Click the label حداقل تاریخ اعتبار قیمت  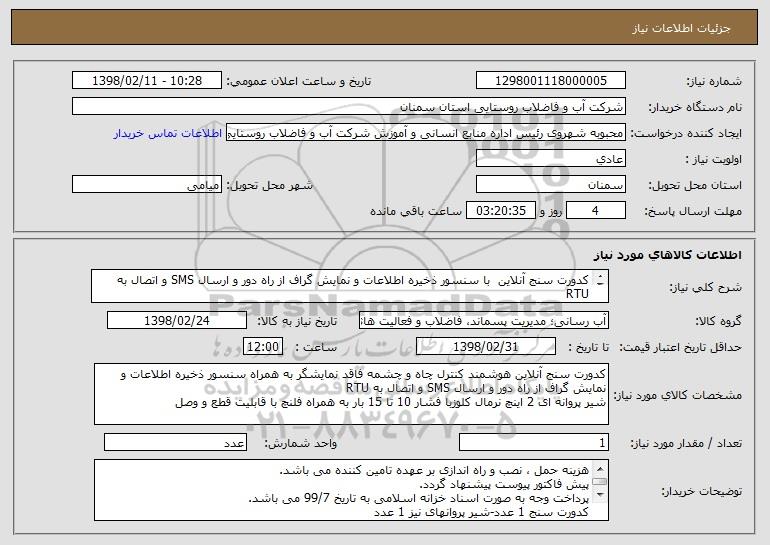(x=680, y=347)
